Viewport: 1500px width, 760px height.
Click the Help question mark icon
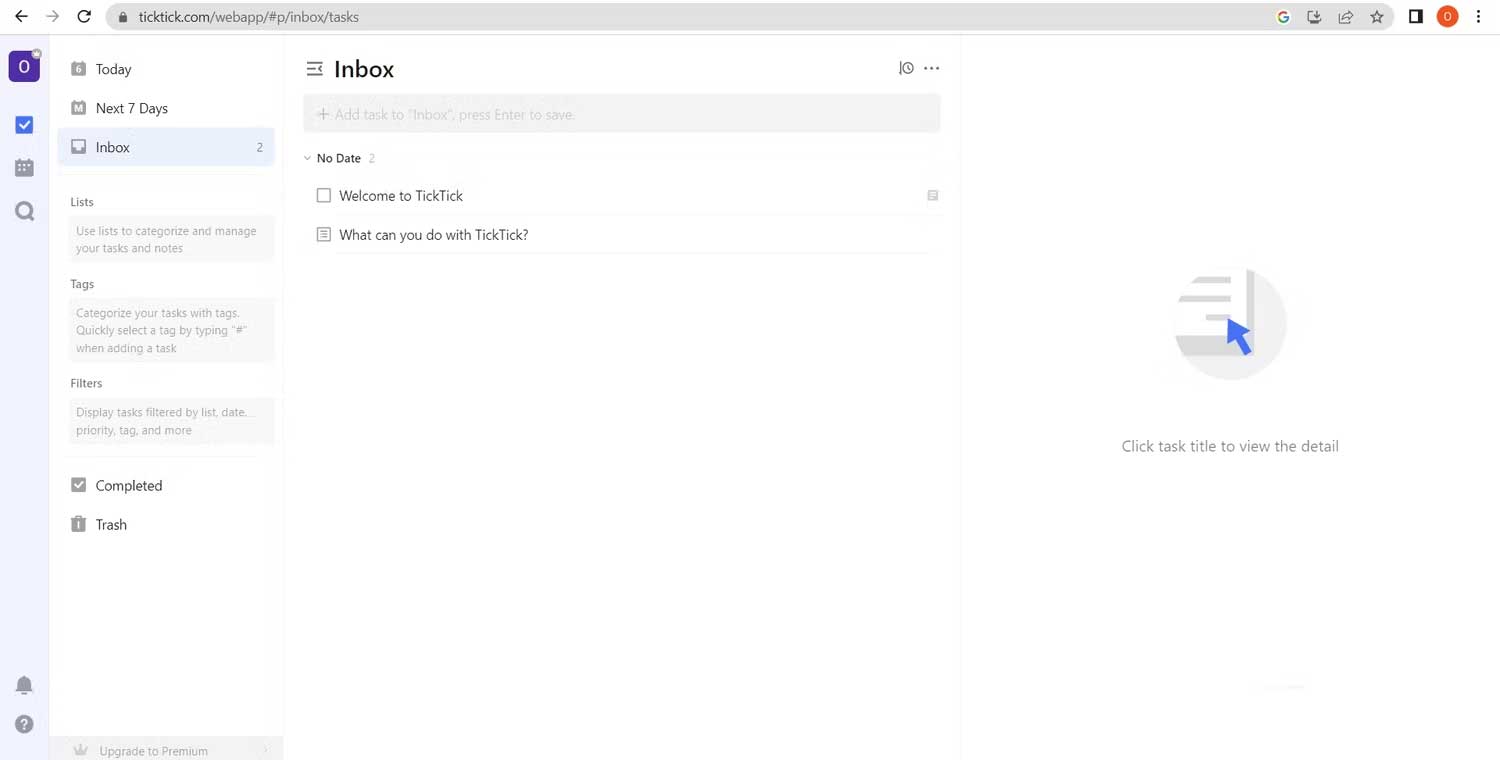click(24, 724)
